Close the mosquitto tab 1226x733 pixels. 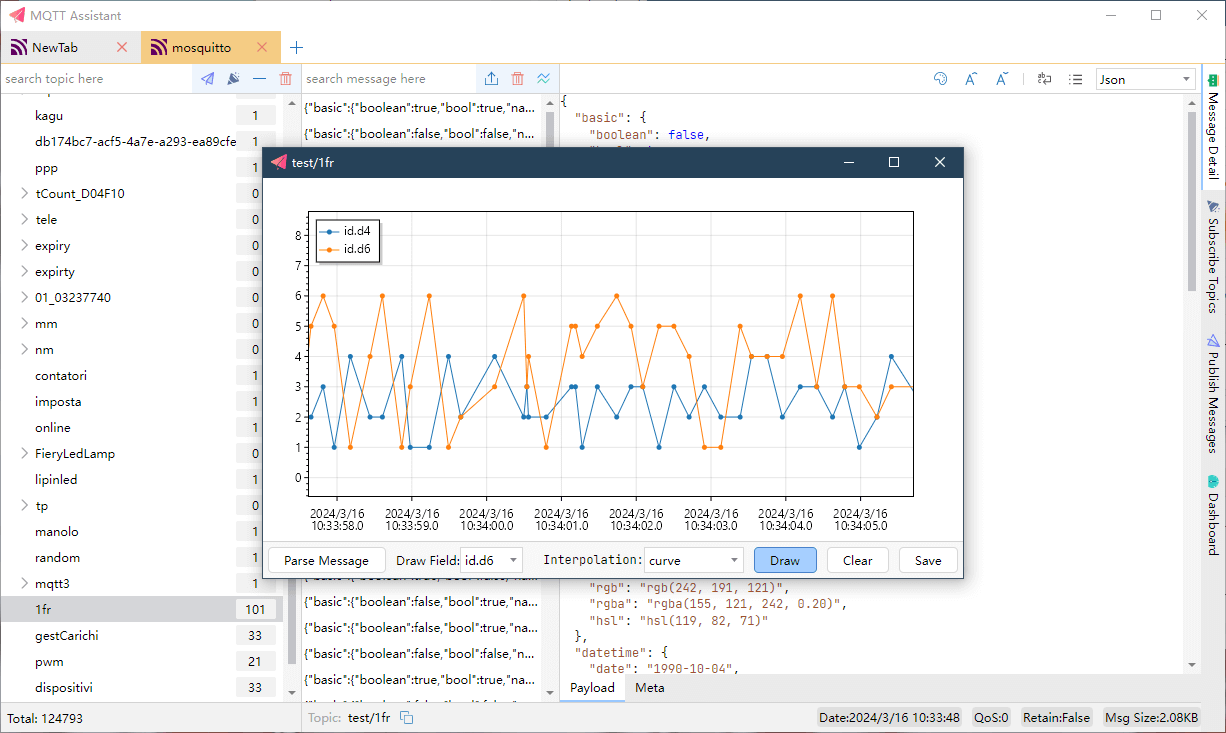point(262,47)
